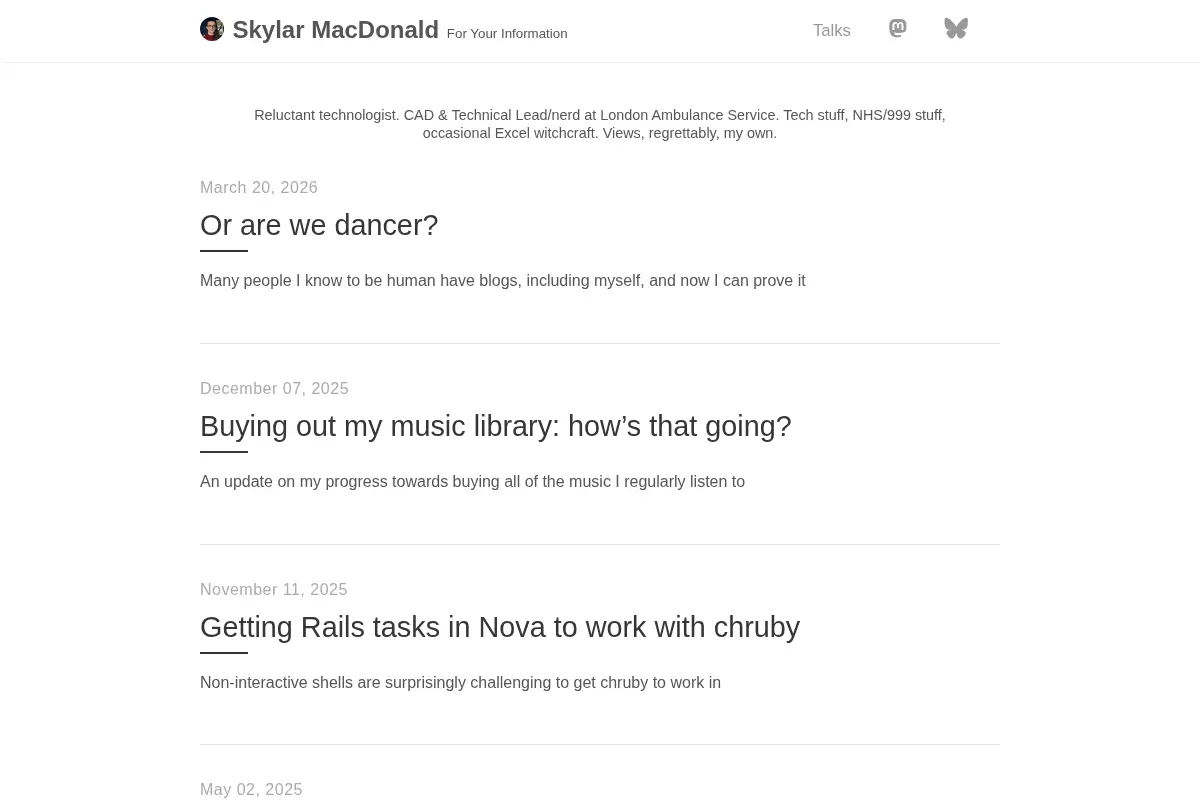Click the 'For Your Information' tagline
The image size is (1200, 800).
tap(507, 34)
